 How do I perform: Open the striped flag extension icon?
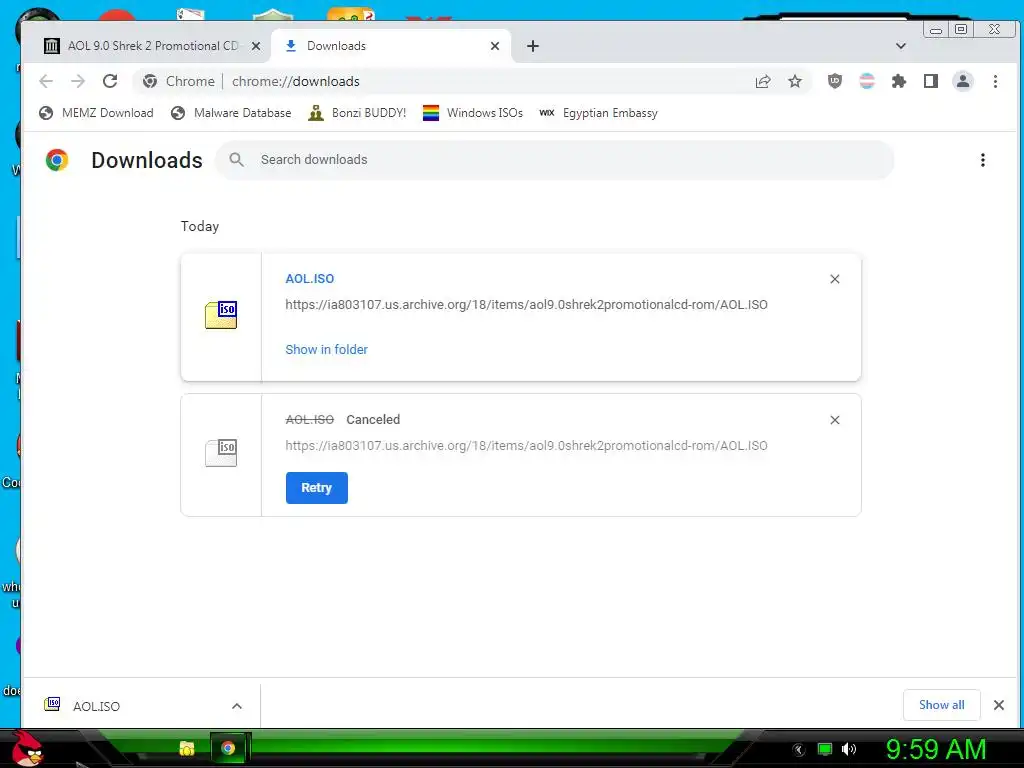tap(867, 81)
